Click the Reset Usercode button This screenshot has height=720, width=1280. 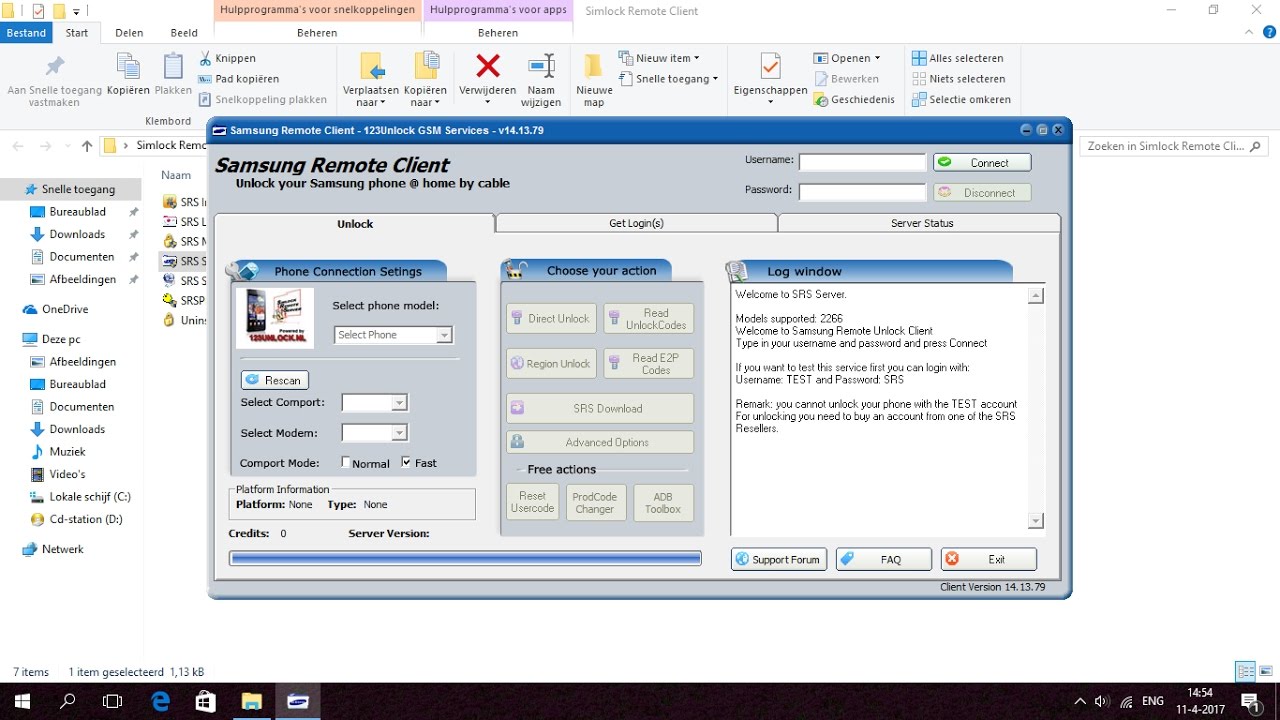[x=532, y=502]
